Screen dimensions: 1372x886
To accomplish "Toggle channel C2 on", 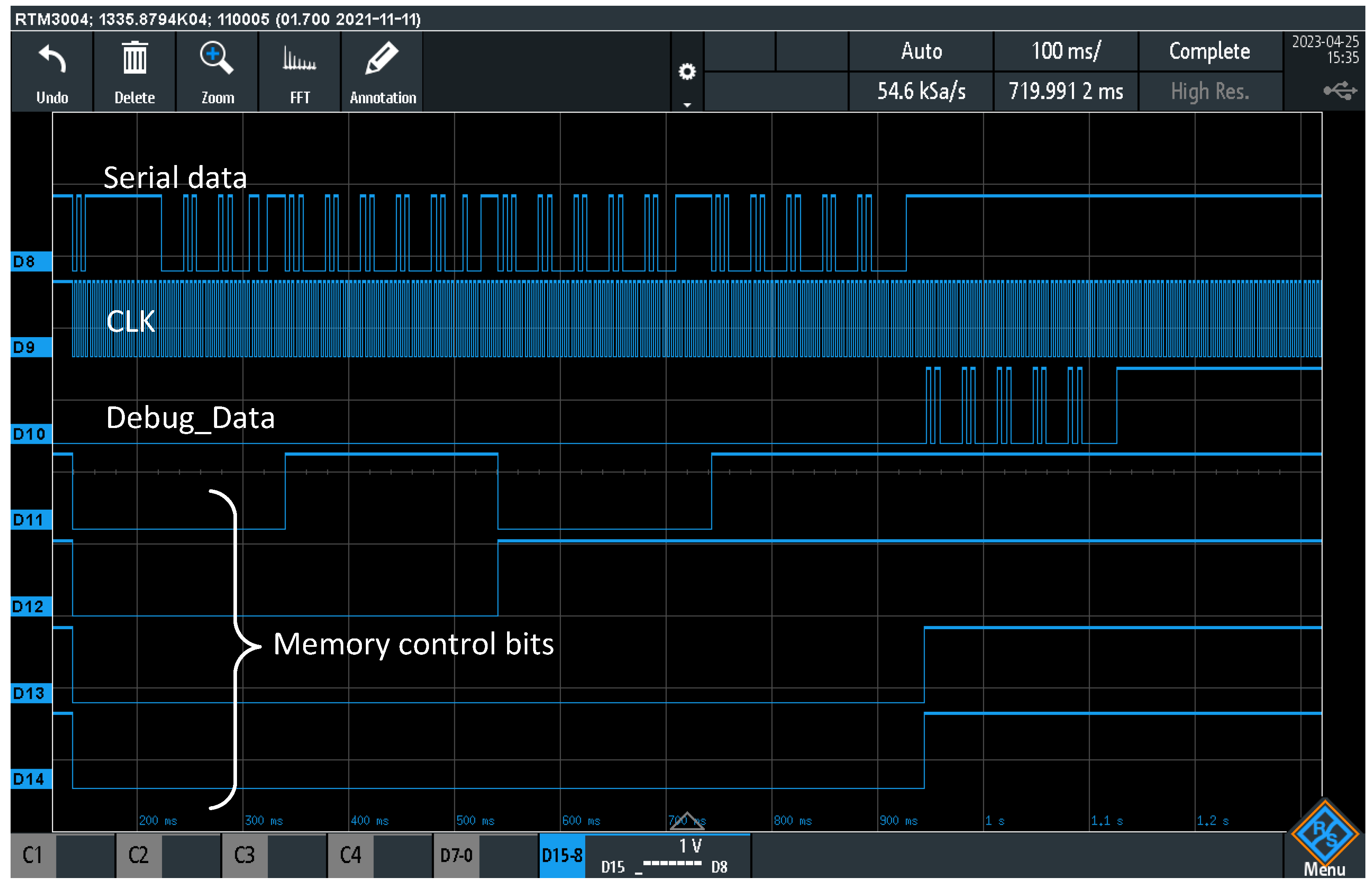I will pos(139,856).
